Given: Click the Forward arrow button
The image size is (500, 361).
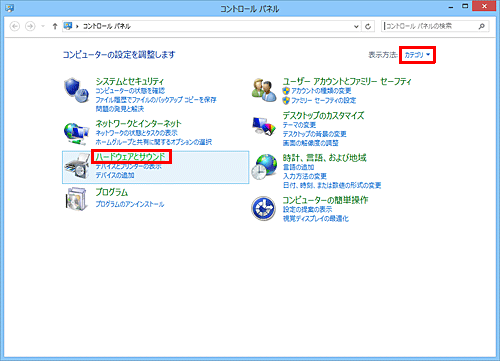Looking at the screenshot, I should tap(30, 26).
